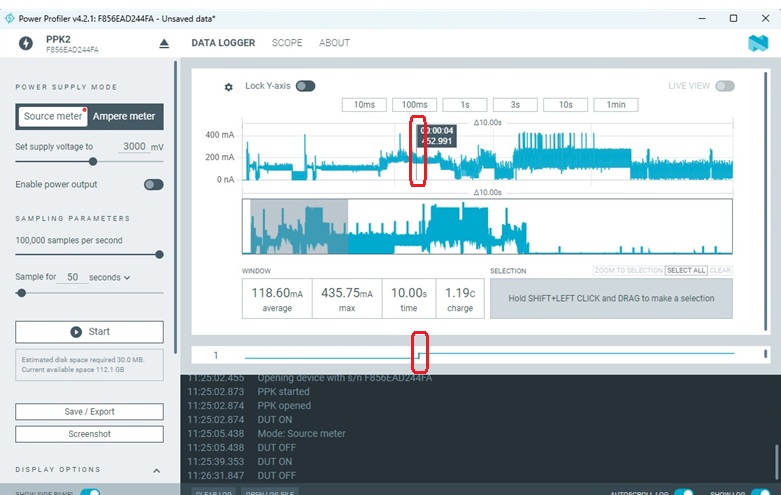Select Ampere meter mode
This screenshot has height=495, width=781.
[x=124, y=116]
